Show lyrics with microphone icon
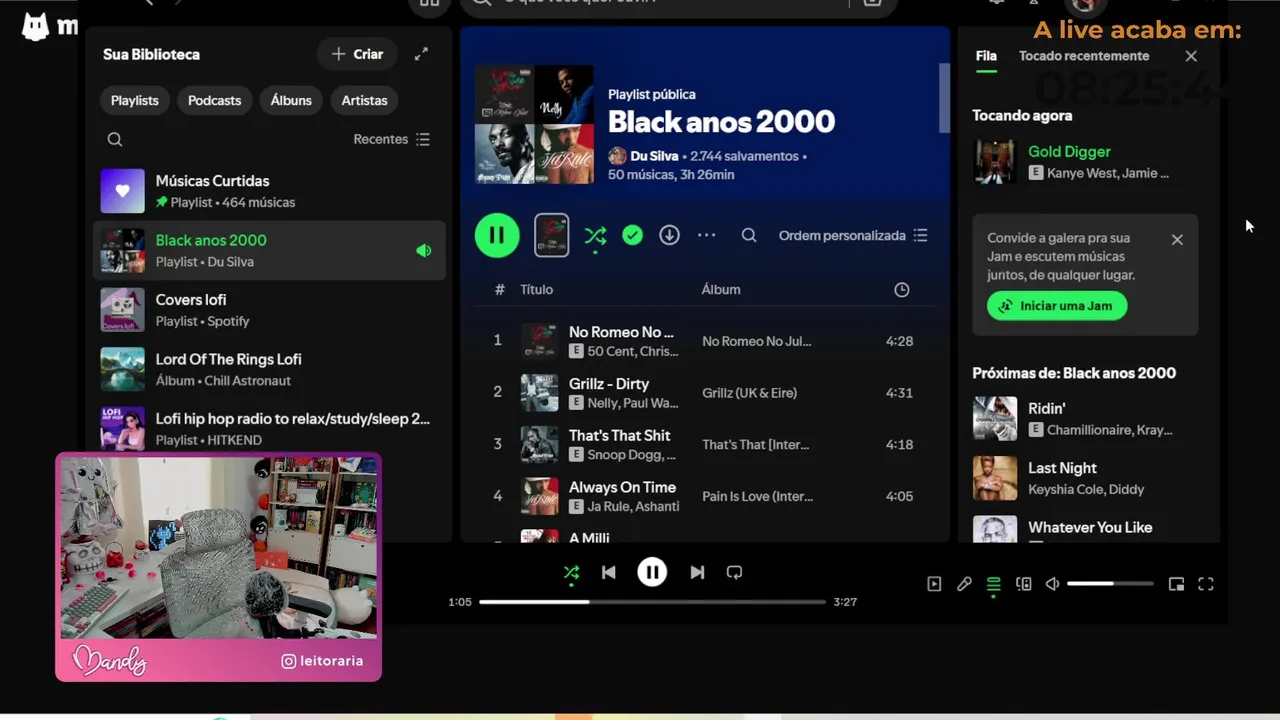The image size is (1280, 720). coord(964,584)
